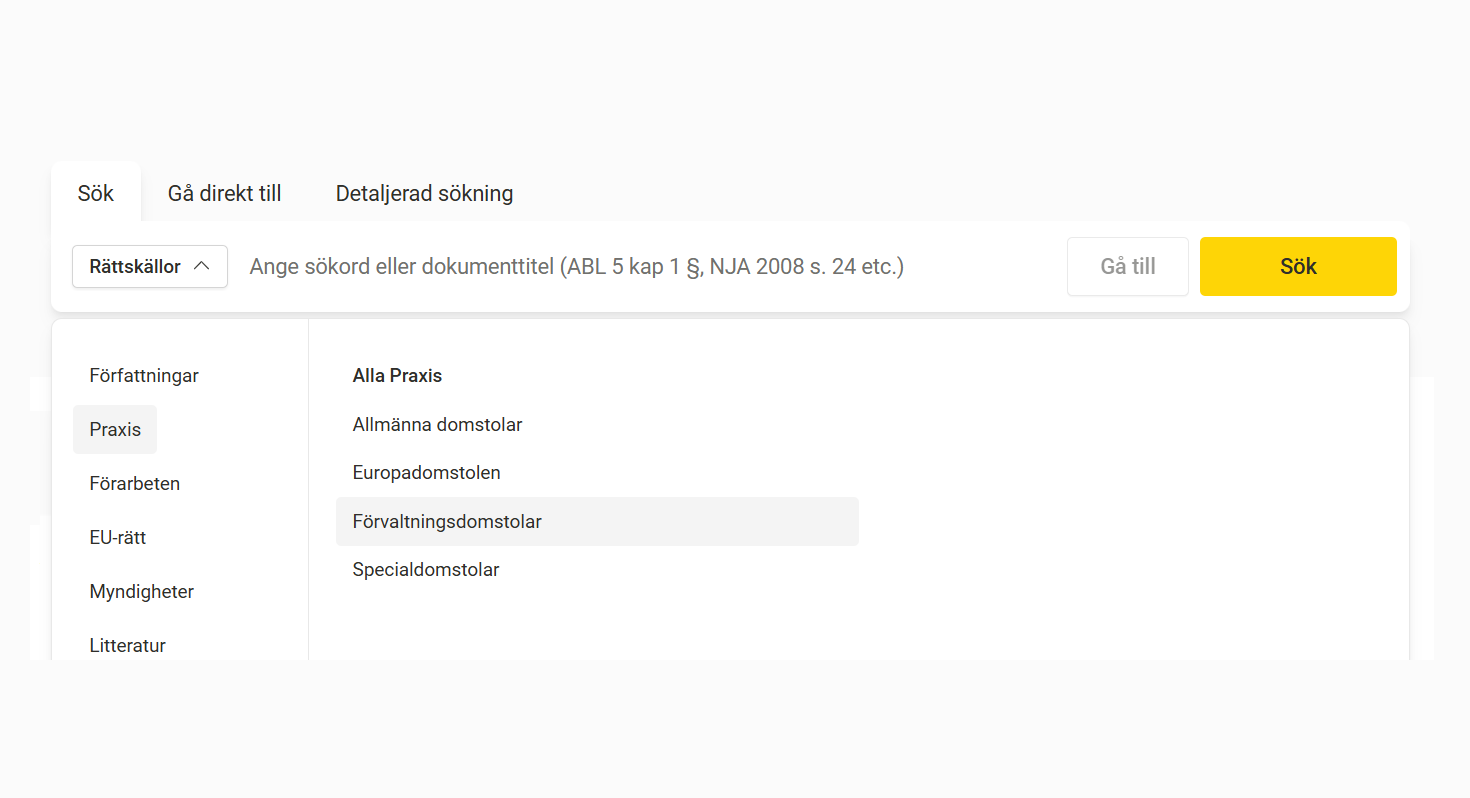
Task: Select the Författningar category
Action: [144, 376]
